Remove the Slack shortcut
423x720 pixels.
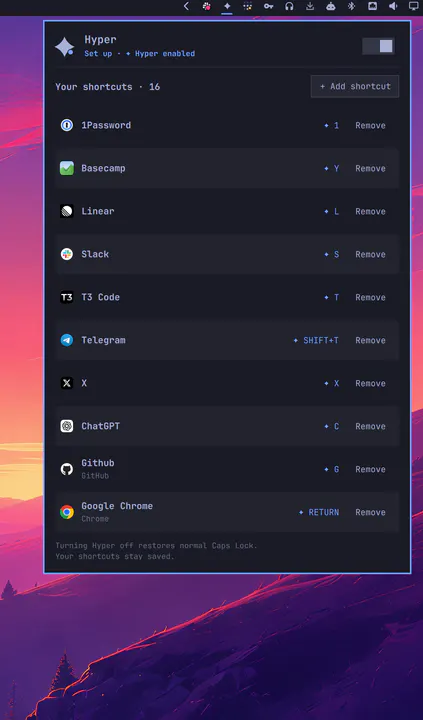[370, 254]
